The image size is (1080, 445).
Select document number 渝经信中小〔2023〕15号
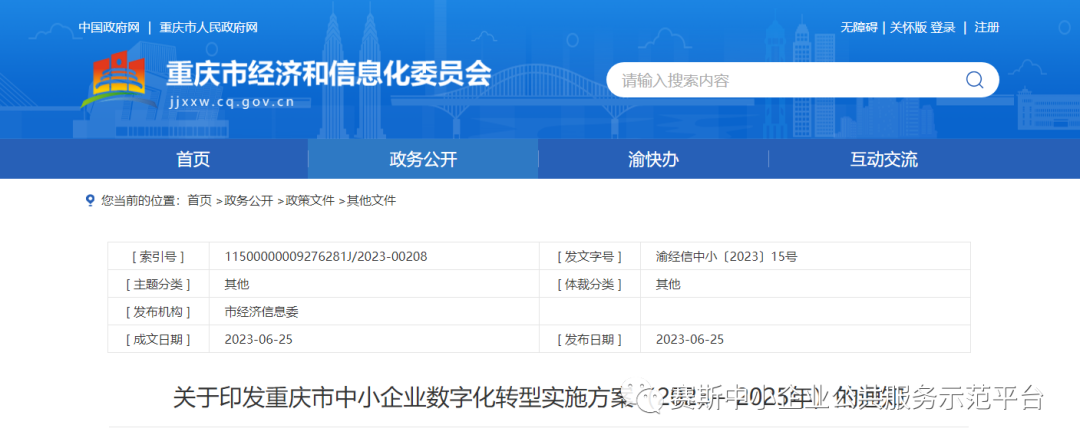727,257
